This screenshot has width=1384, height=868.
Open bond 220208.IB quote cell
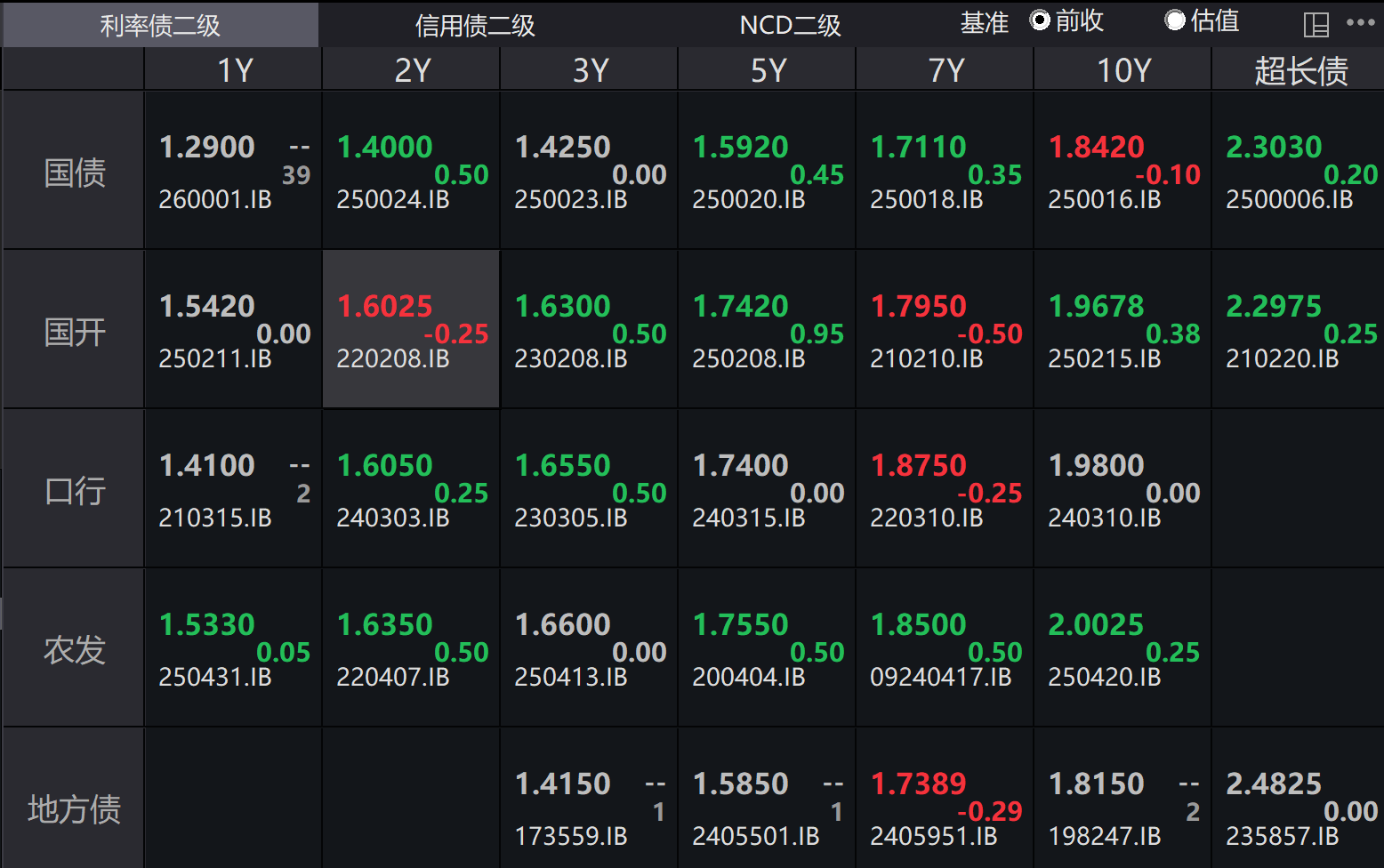[x=411, y=330]
